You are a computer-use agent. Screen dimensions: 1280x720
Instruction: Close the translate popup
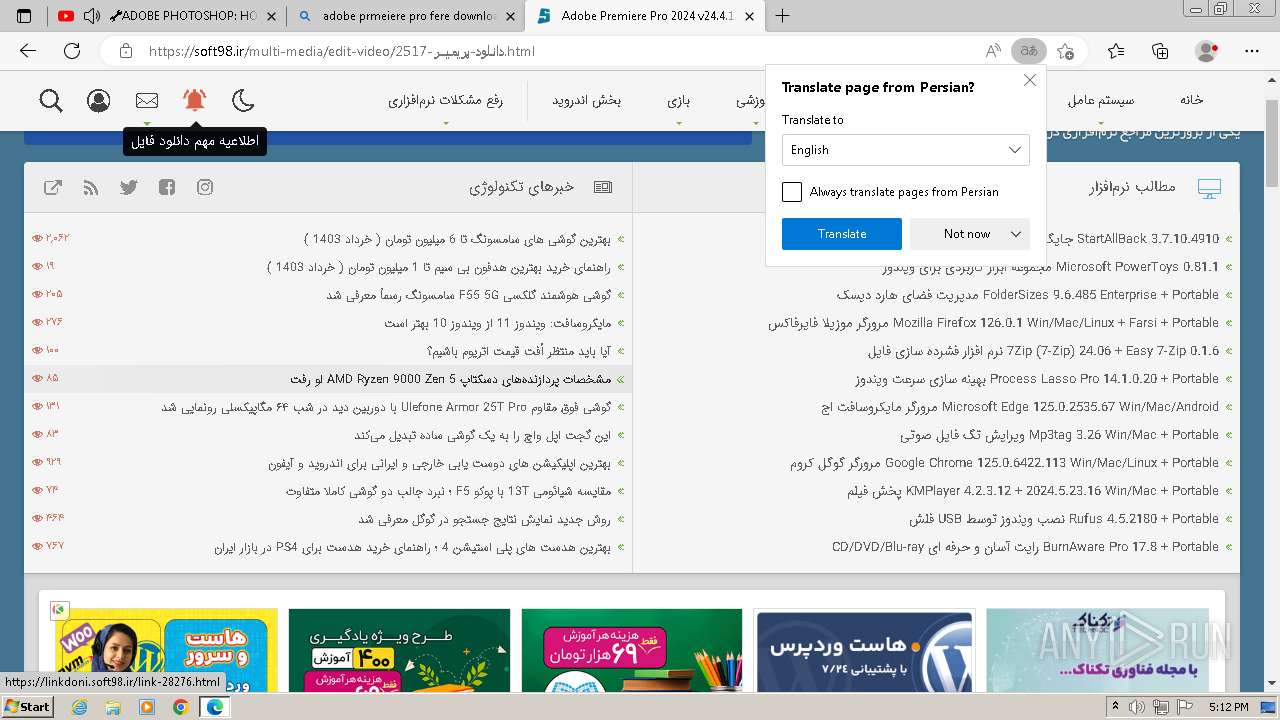pyautogui.click(x=1030, y=80)
